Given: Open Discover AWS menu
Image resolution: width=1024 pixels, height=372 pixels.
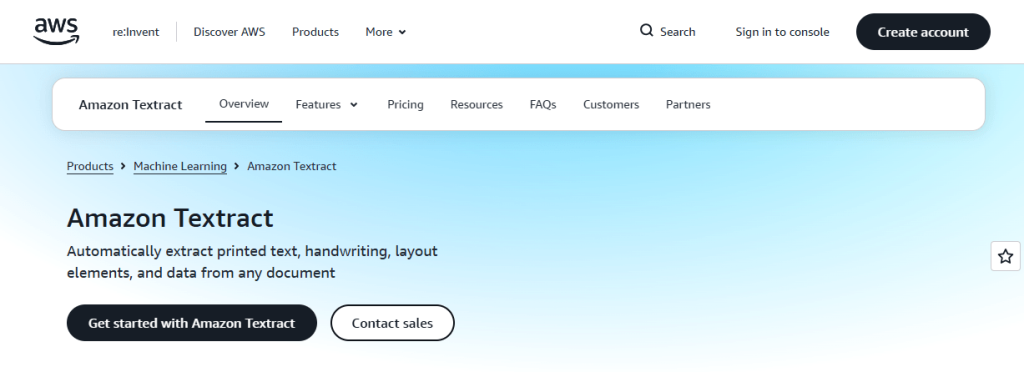Looking at the screenshot, I should (x=229, y=32).
